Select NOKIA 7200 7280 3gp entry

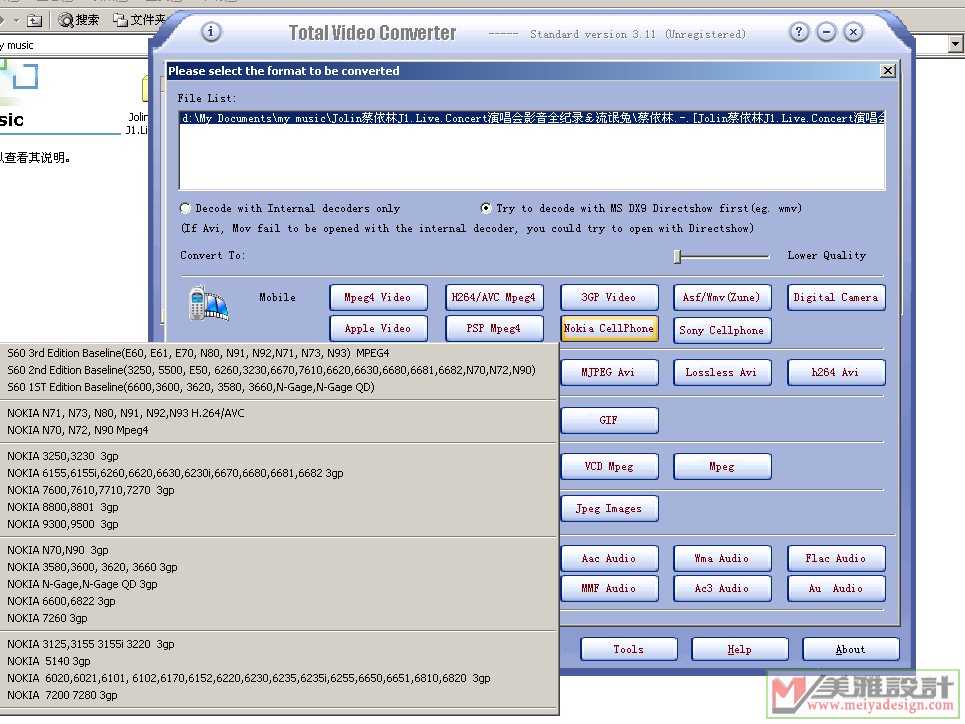click(x=279, y=696)
